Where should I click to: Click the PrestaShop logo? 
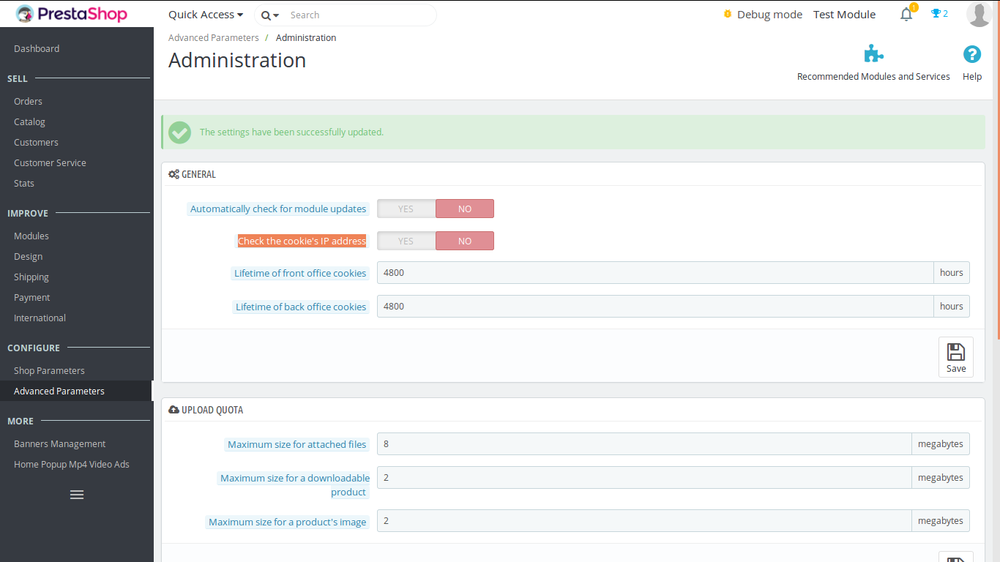71,13
